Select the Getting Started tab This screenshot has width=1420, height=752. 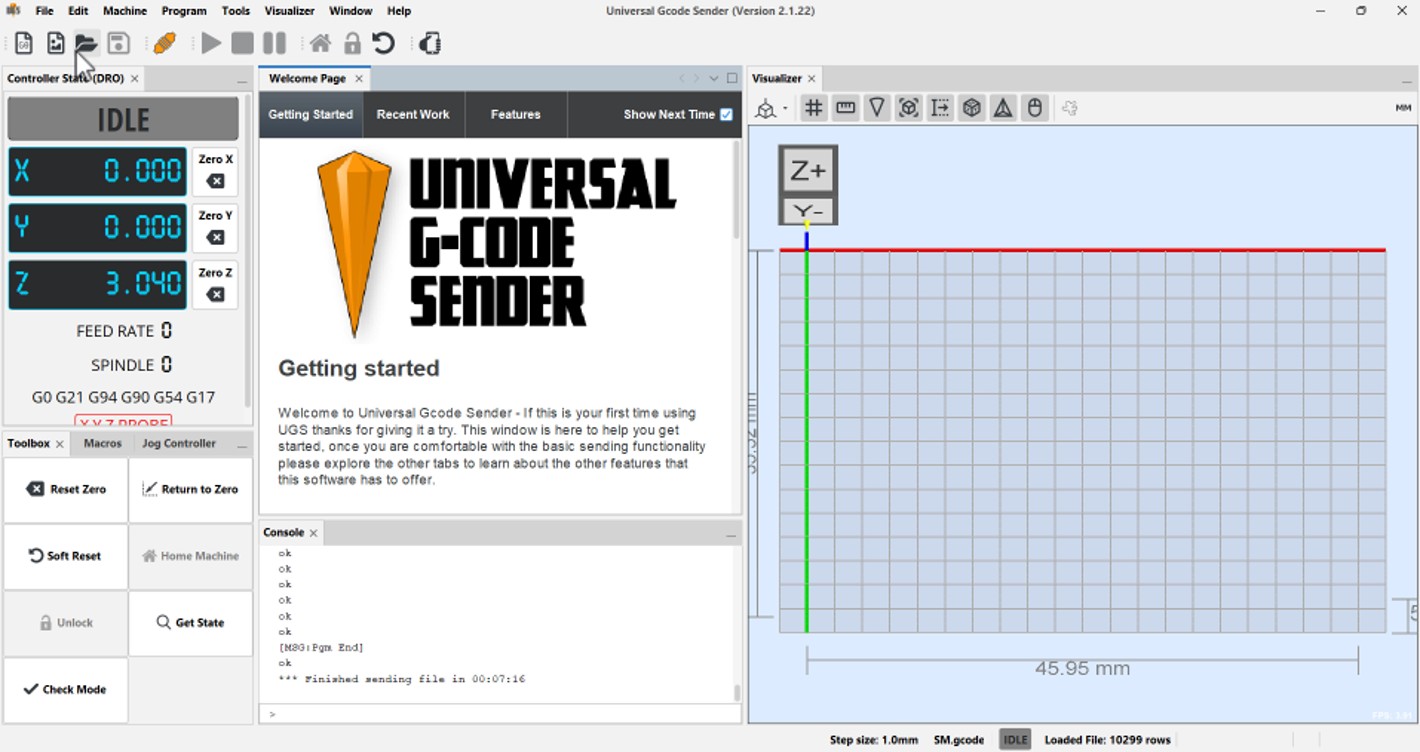(311, 114)
